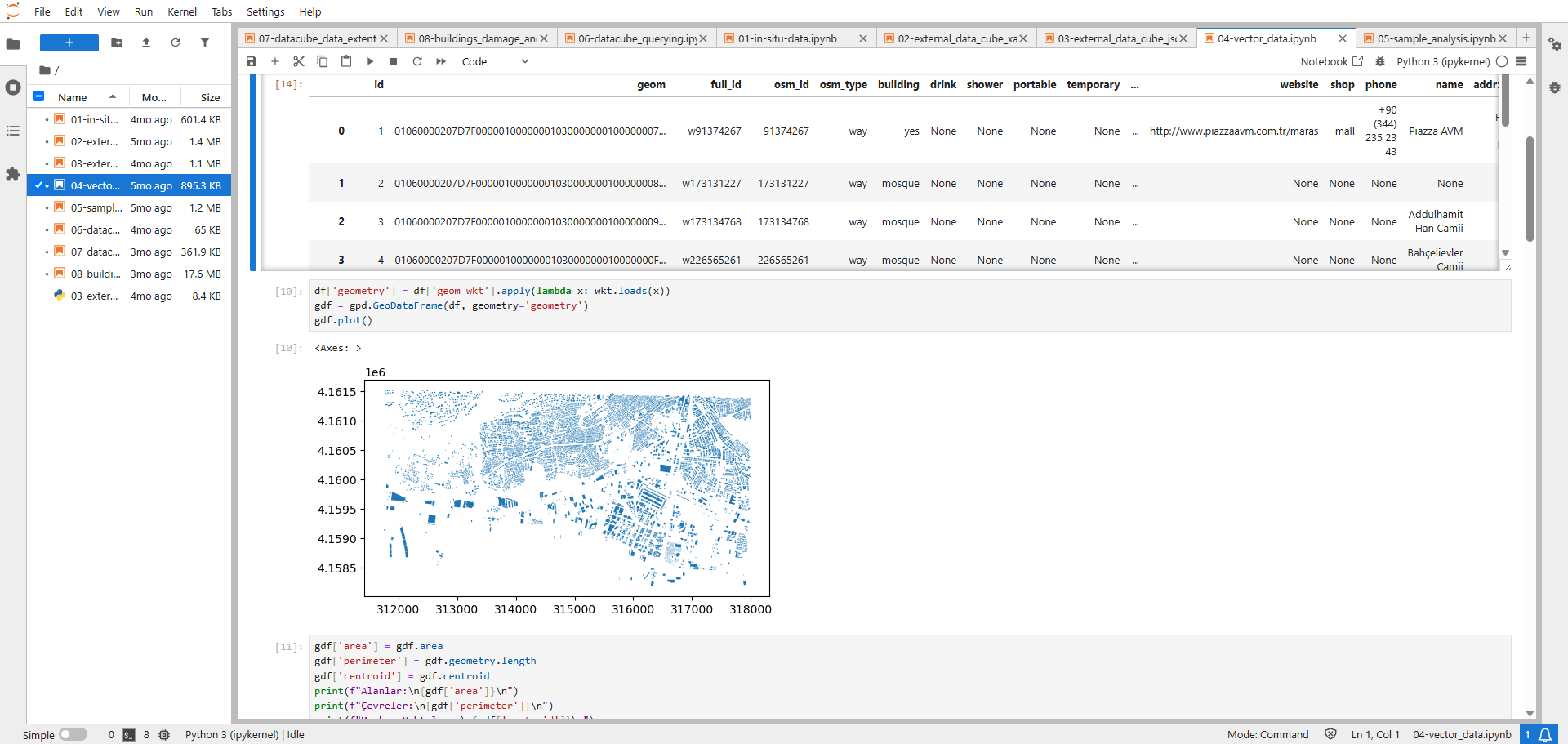This screenshot has height=744, width=1568.
Task: Interrupt the kernel with stop icon
Action: (394, 61)
